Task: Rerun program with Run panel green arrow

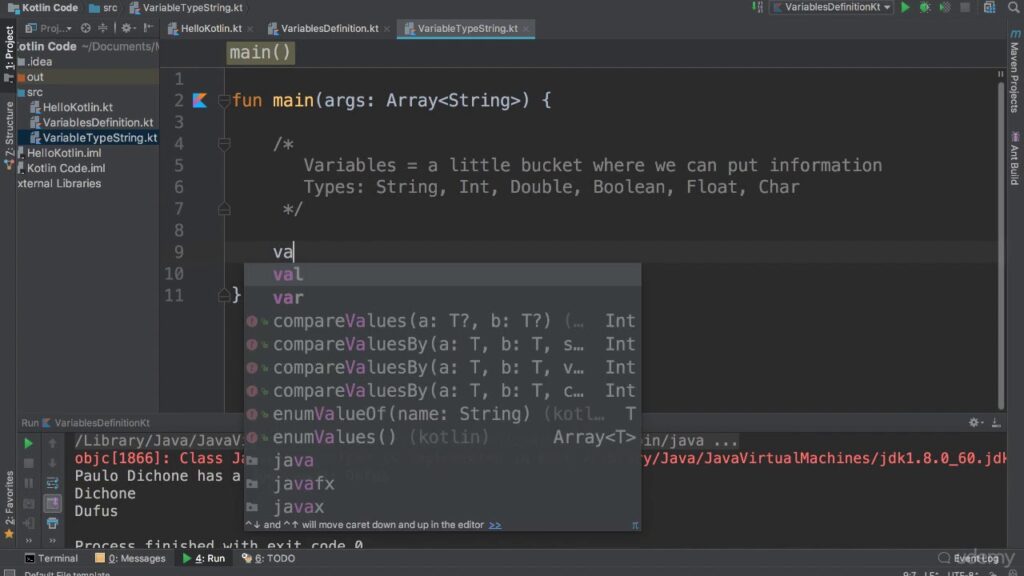Action: [28, 443]
